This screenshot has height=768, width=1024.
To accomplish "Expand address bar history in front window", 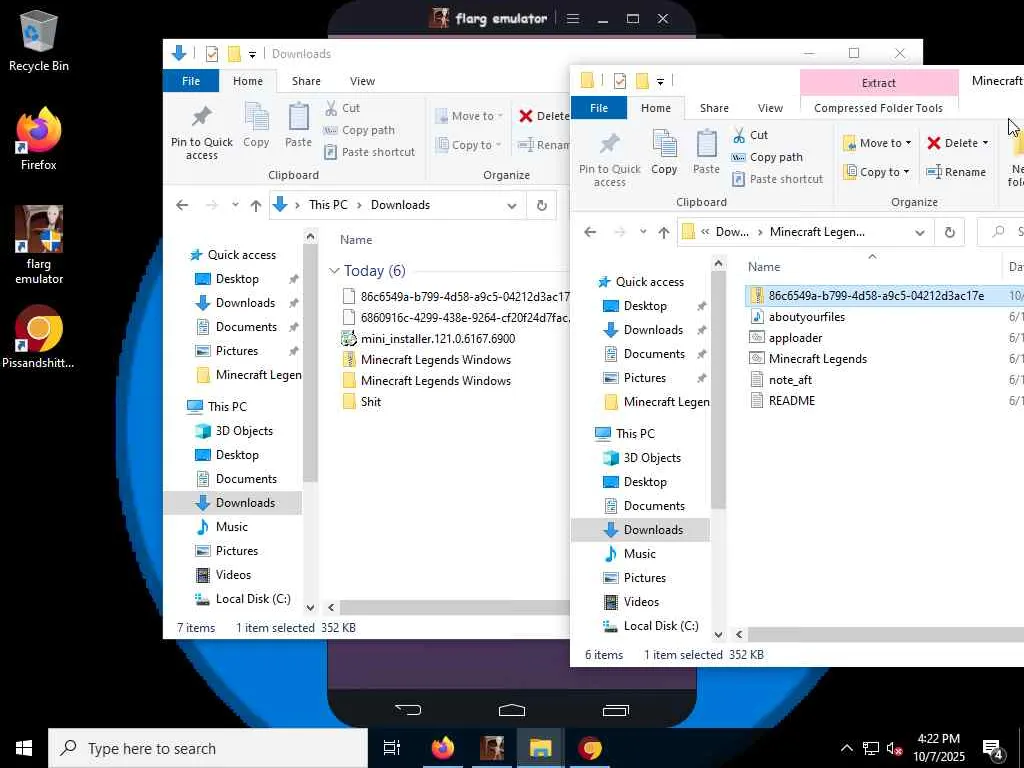I will tap(920, 232).
